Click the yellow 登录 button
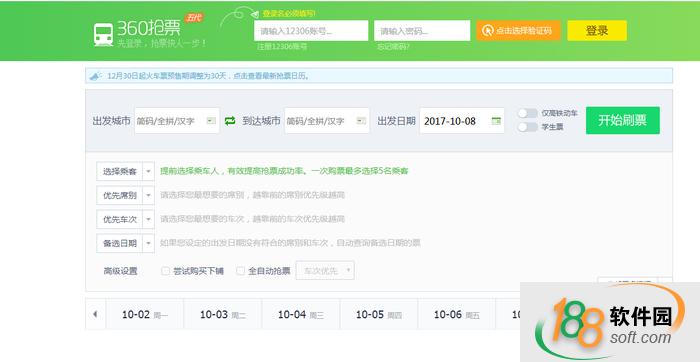The image size is (700, 362). coord(597,30)
